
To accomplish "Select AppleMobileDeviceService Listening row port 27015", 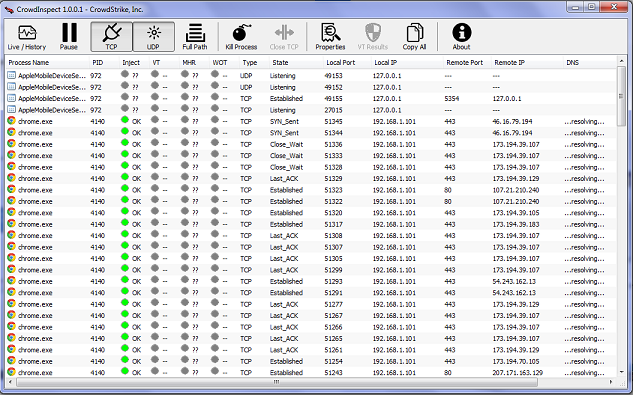I will click(311, 110).
